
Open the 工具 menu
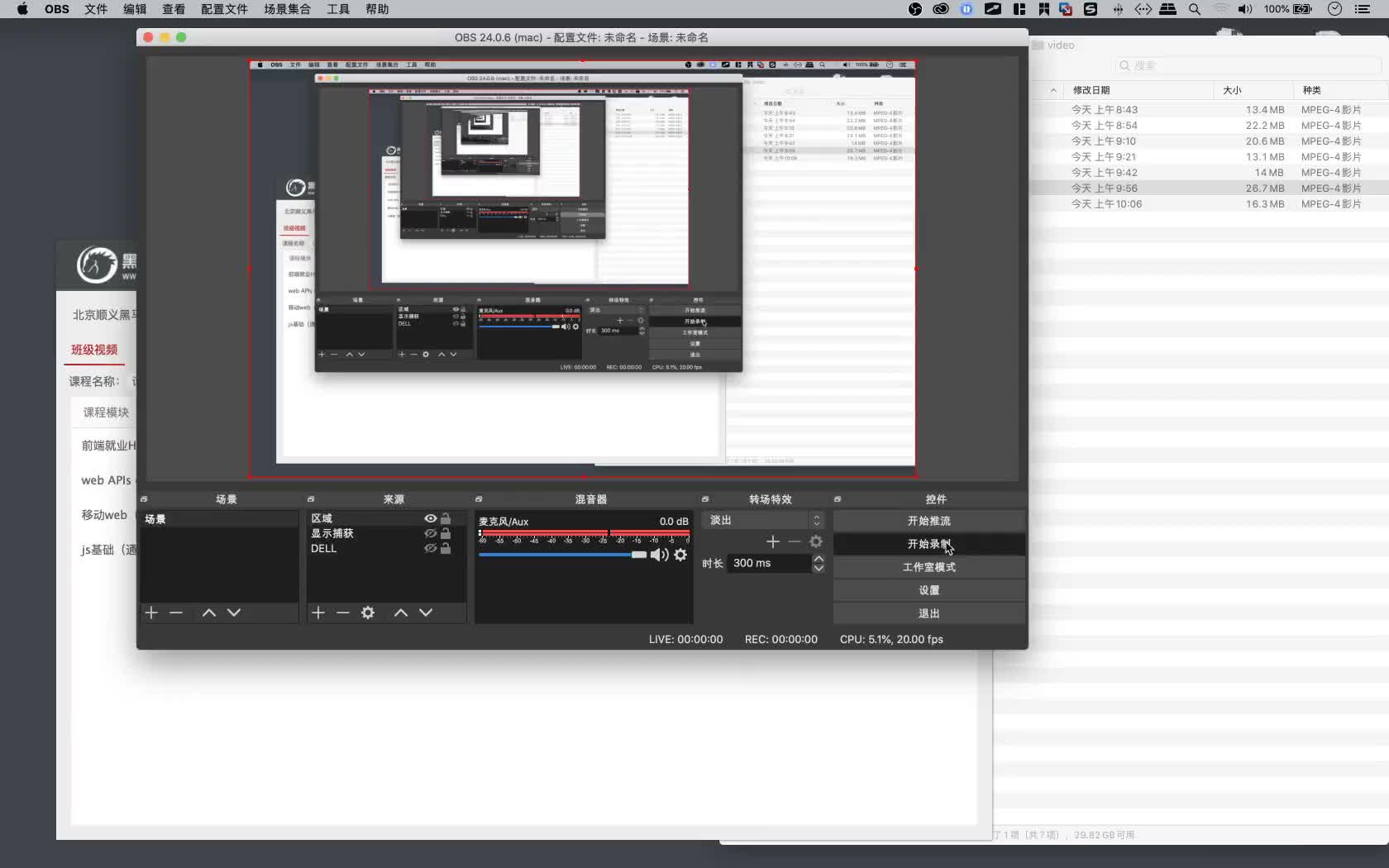338,9
